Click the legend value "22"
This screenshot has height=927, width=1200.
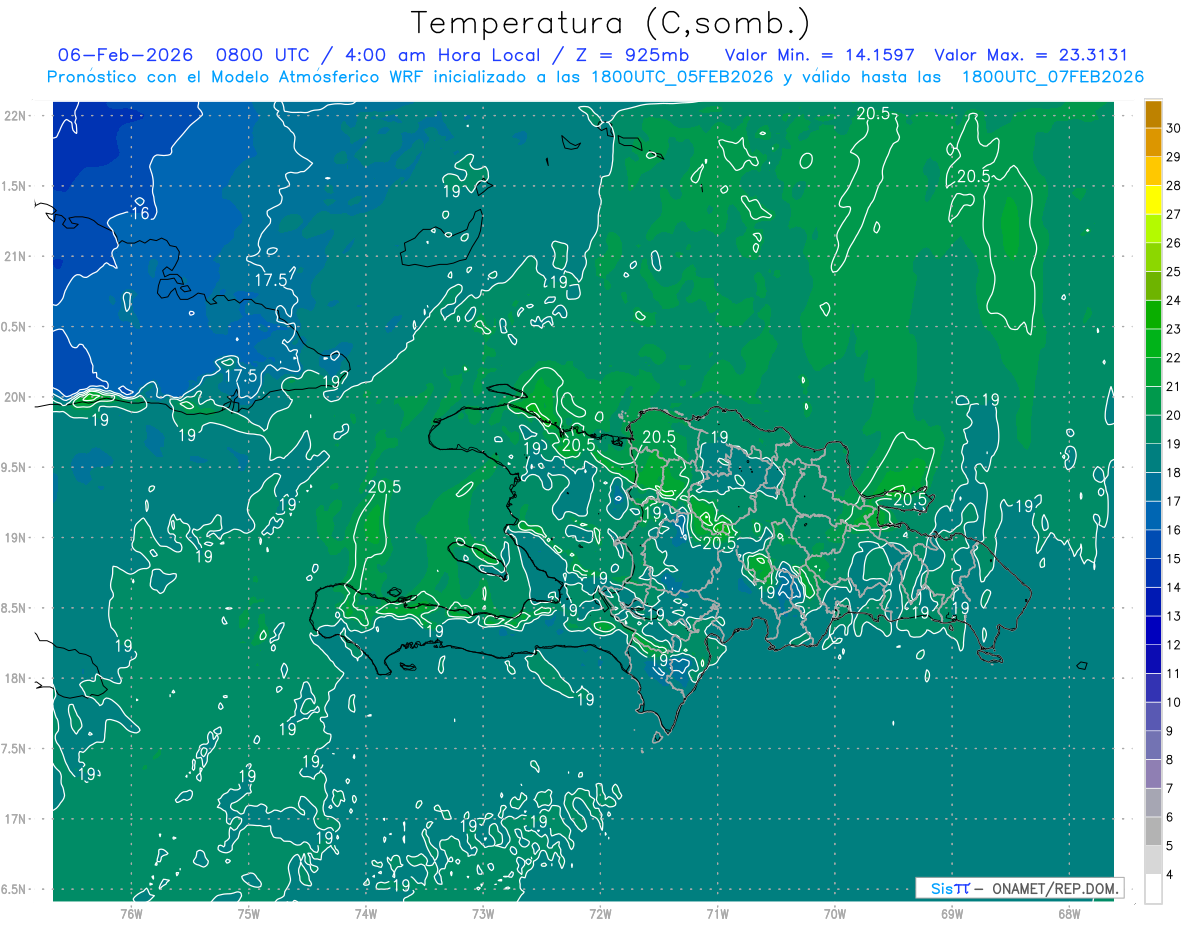tap(1173, 358)
